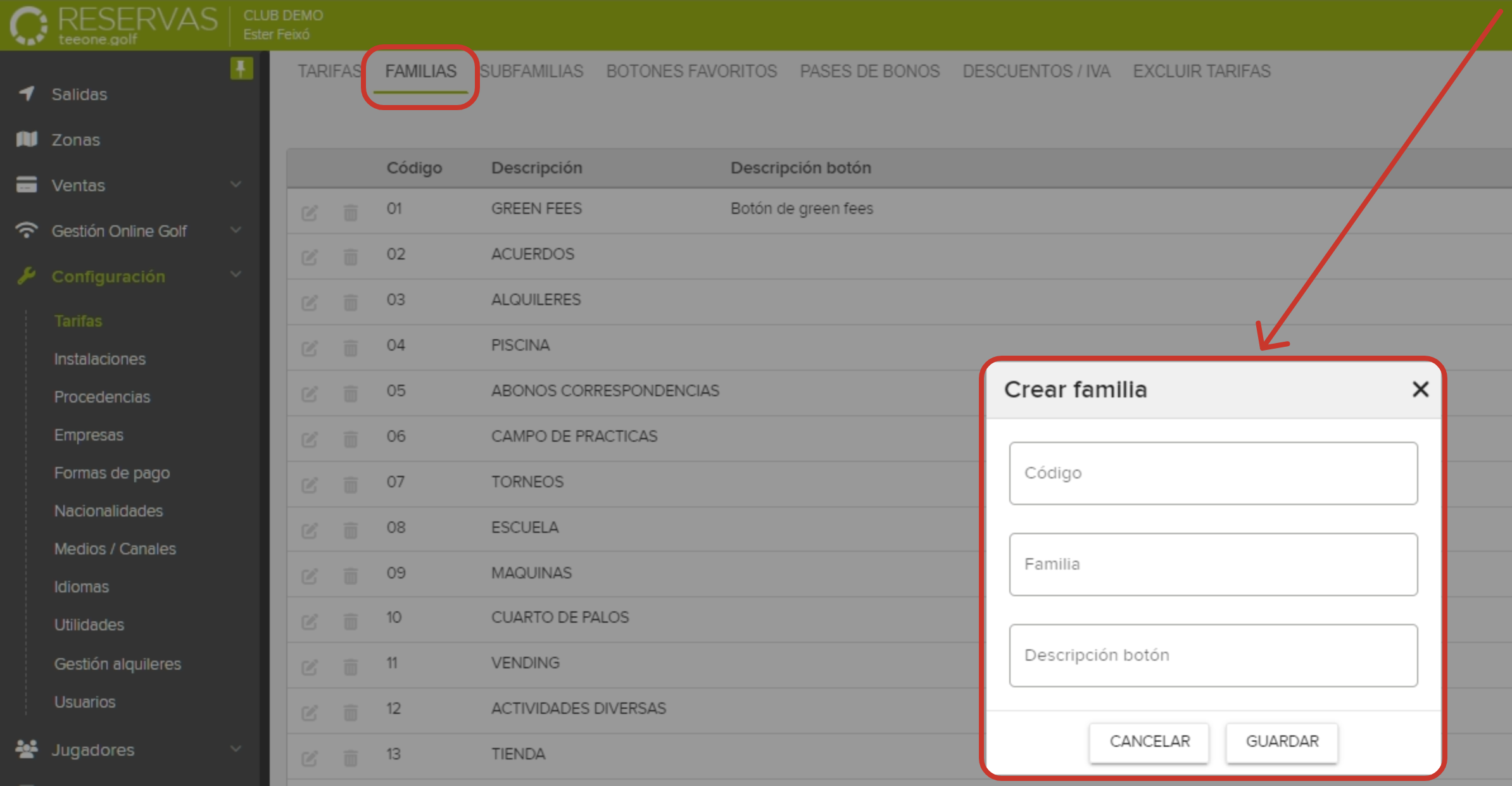Open the Zonas map icon
1512x786 pixels.
25,139
